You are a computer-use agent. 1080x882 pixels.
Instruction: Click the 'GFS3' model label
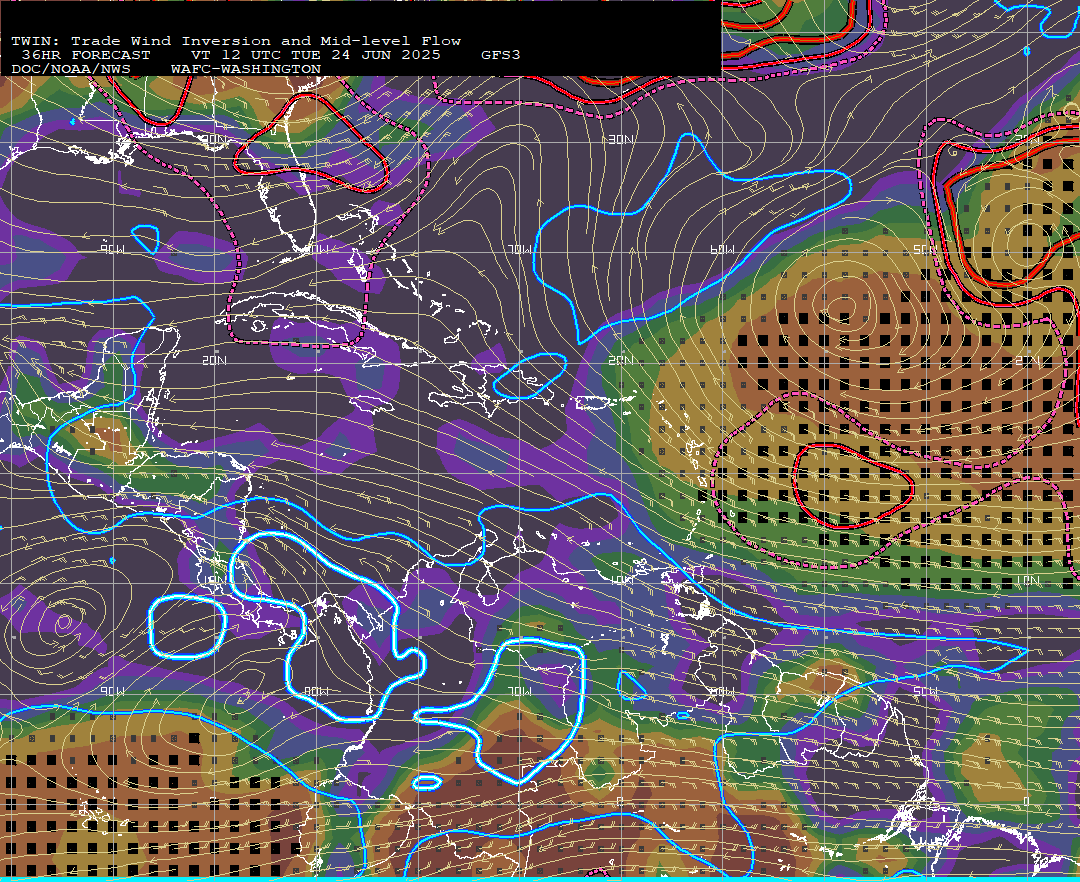(501, 54)
